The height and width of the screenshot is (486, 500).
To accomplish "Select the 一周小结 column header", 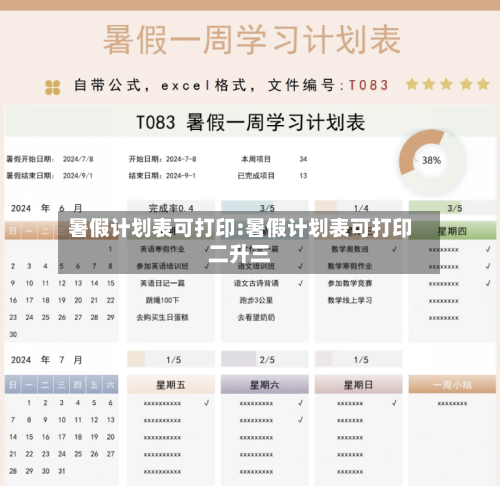I will (x=452, y=385).
